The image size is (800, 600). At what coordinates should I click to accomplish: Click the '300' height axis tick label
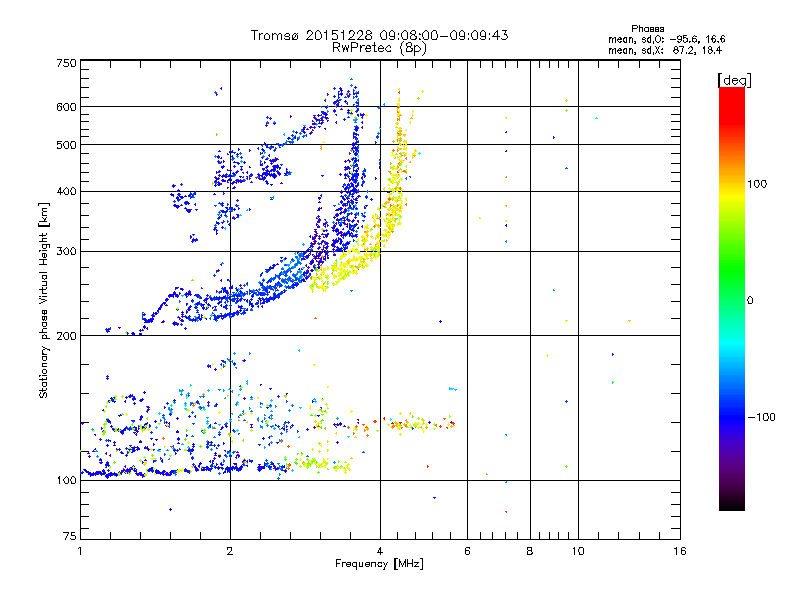[x=66, y=252]
